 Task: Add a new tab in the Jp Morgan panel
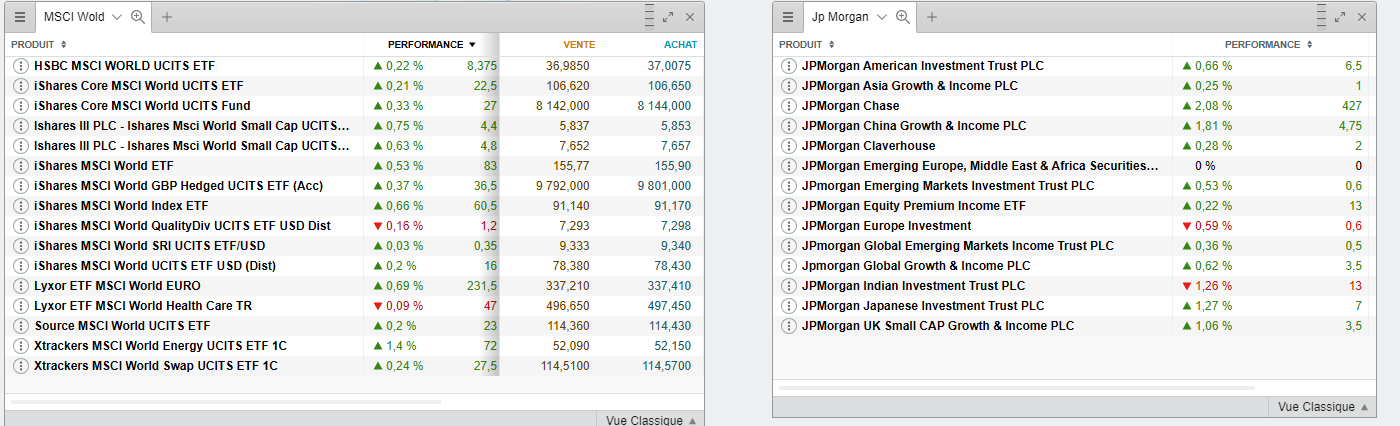coord(932,17)
